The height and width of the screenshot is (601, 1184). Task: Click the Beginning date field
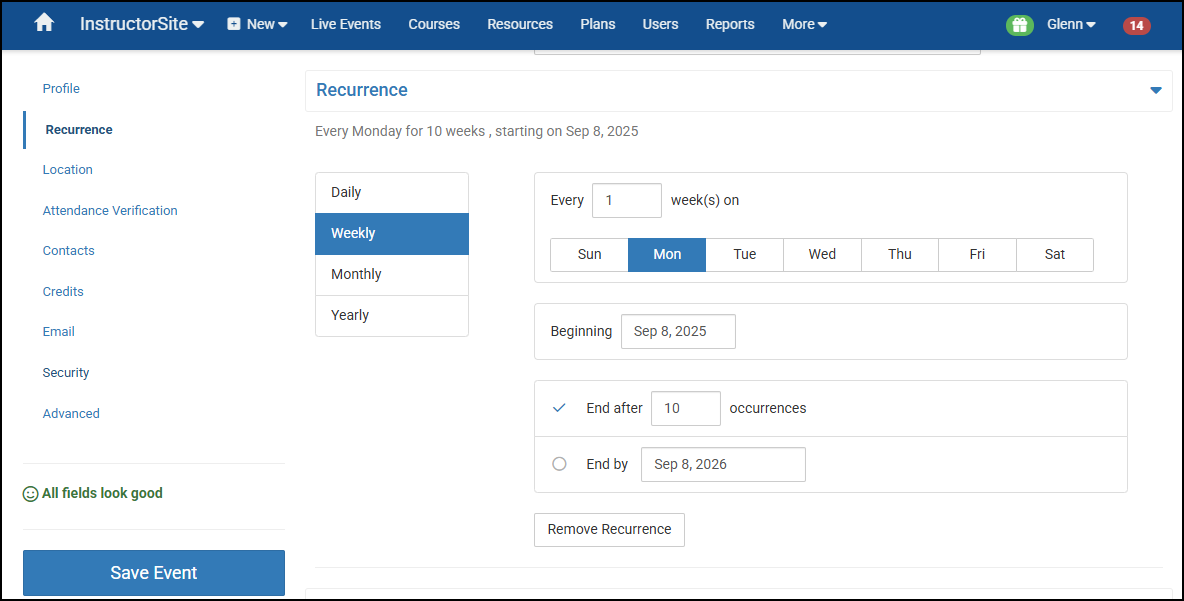[x=678, y=331]
